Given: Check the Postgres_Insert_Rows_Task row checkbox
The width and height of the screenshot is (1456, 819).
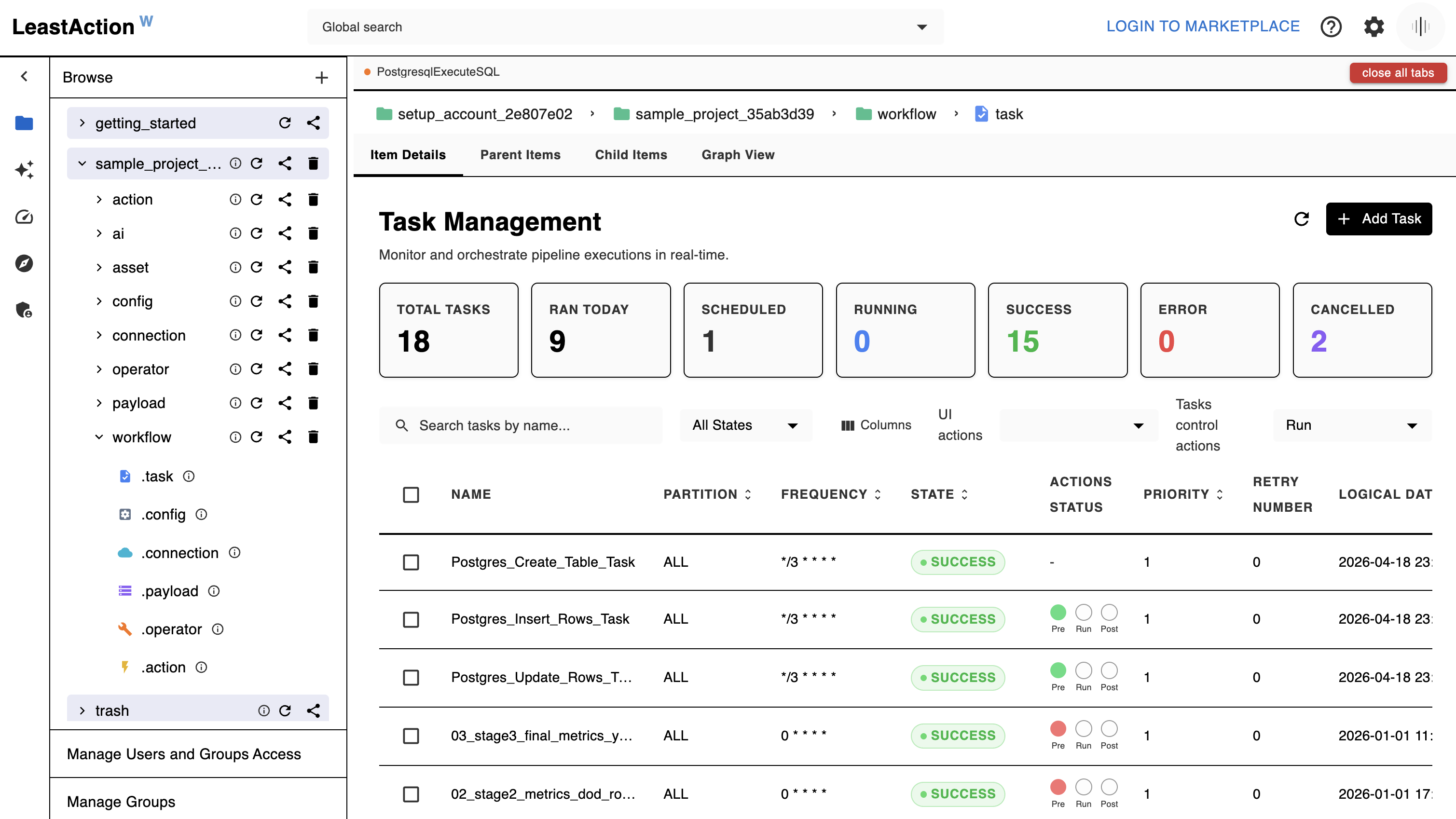Looking at the screenshot, I should click(x=411, y=619).
